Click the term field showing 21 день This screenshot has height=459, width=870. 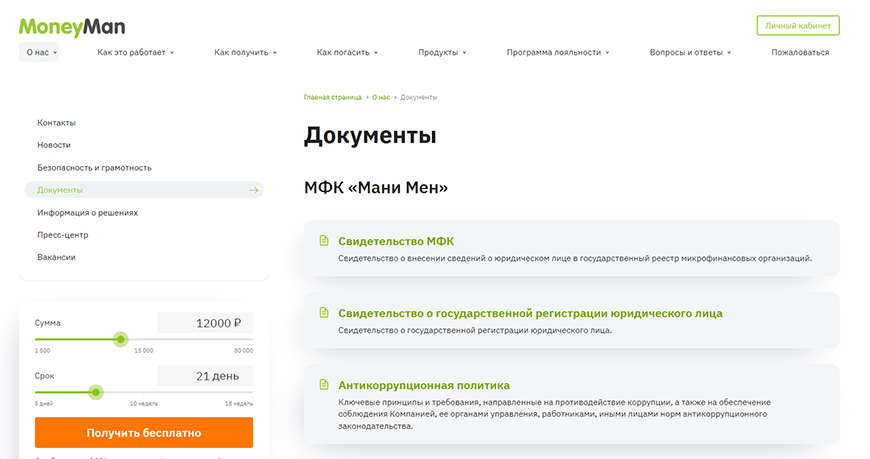(205, 376)
